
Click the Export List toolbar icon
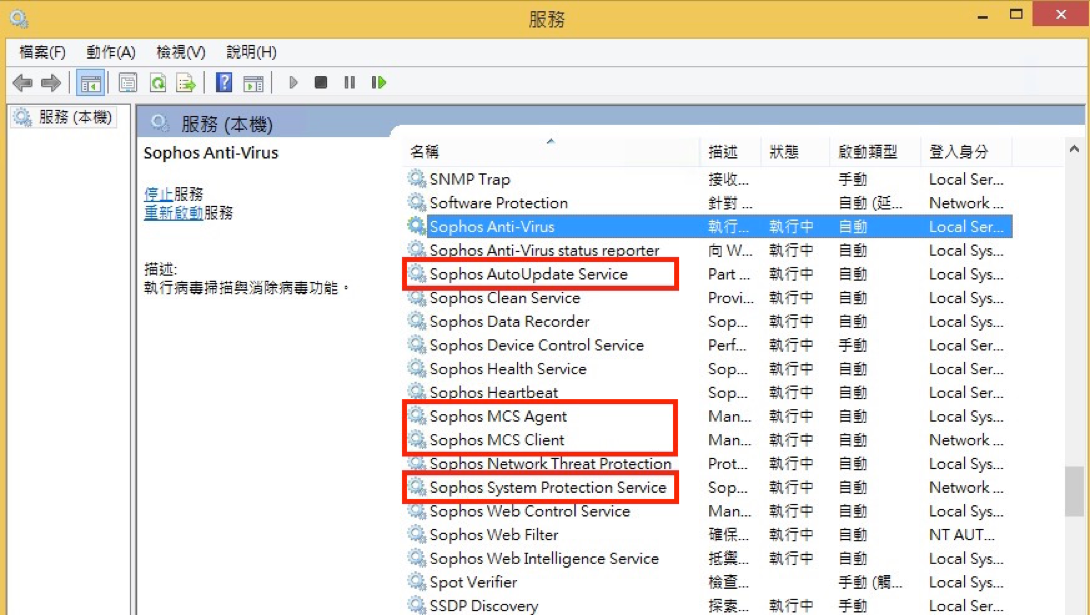[186, 83]
